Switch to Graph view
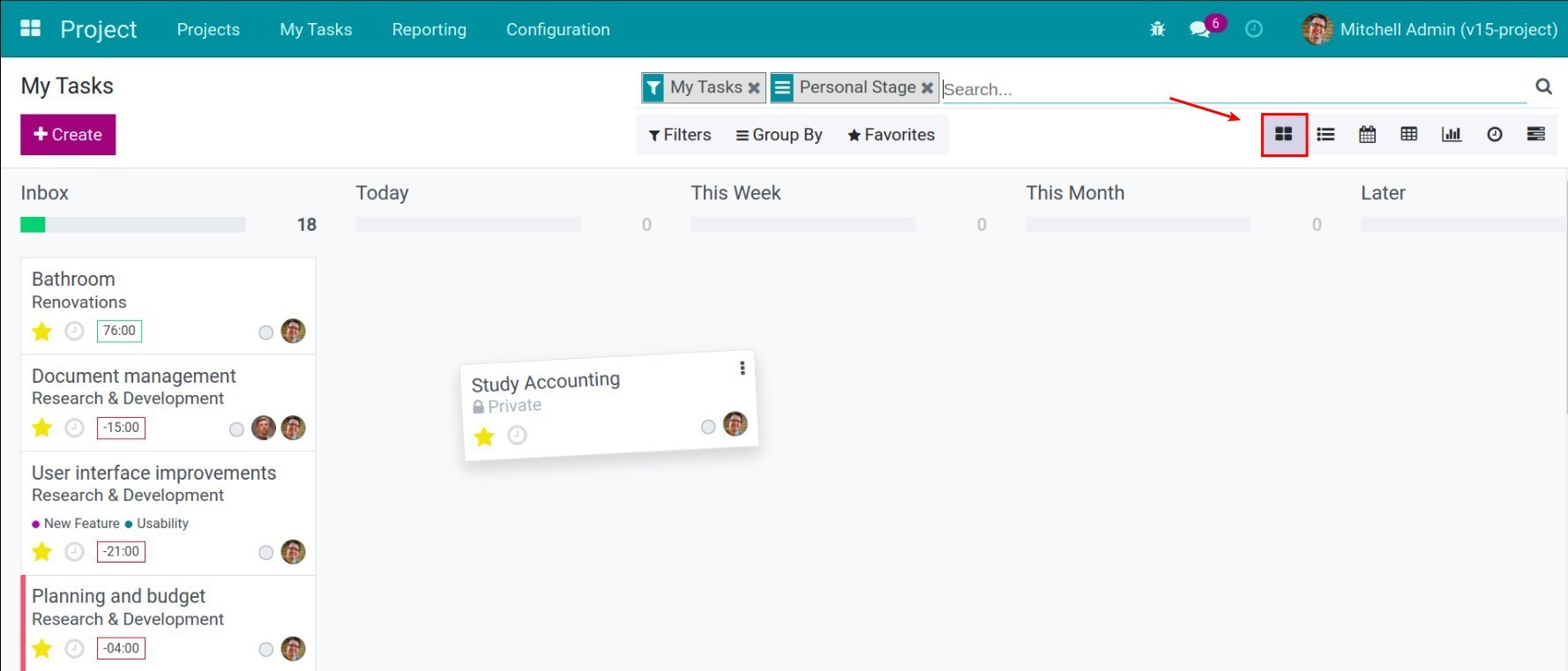This screenshot has width=1568, height=671. pos(1452,134)
